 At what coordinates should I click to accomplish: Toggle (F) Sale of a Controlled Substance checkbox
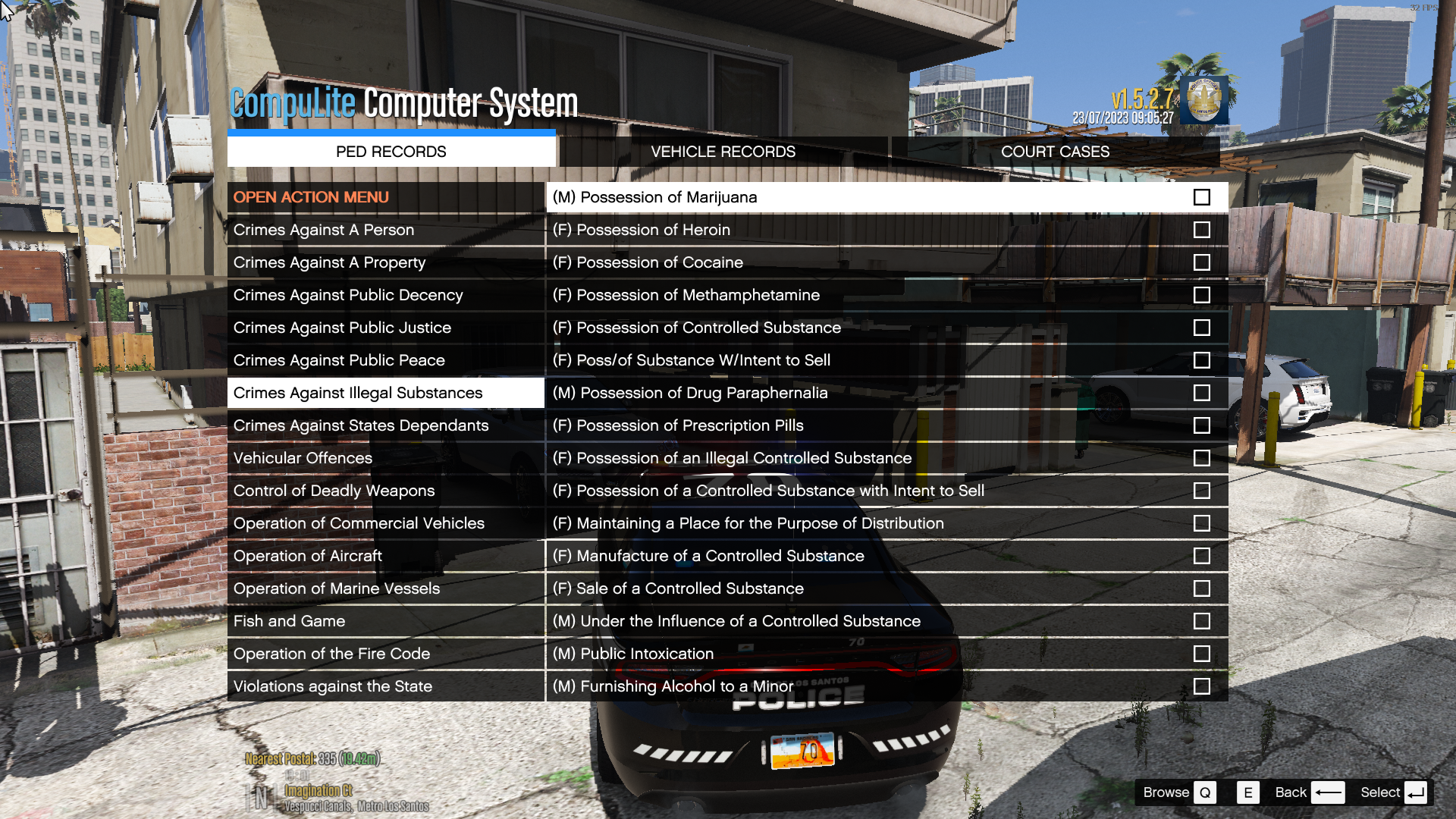pos(1202,588)
